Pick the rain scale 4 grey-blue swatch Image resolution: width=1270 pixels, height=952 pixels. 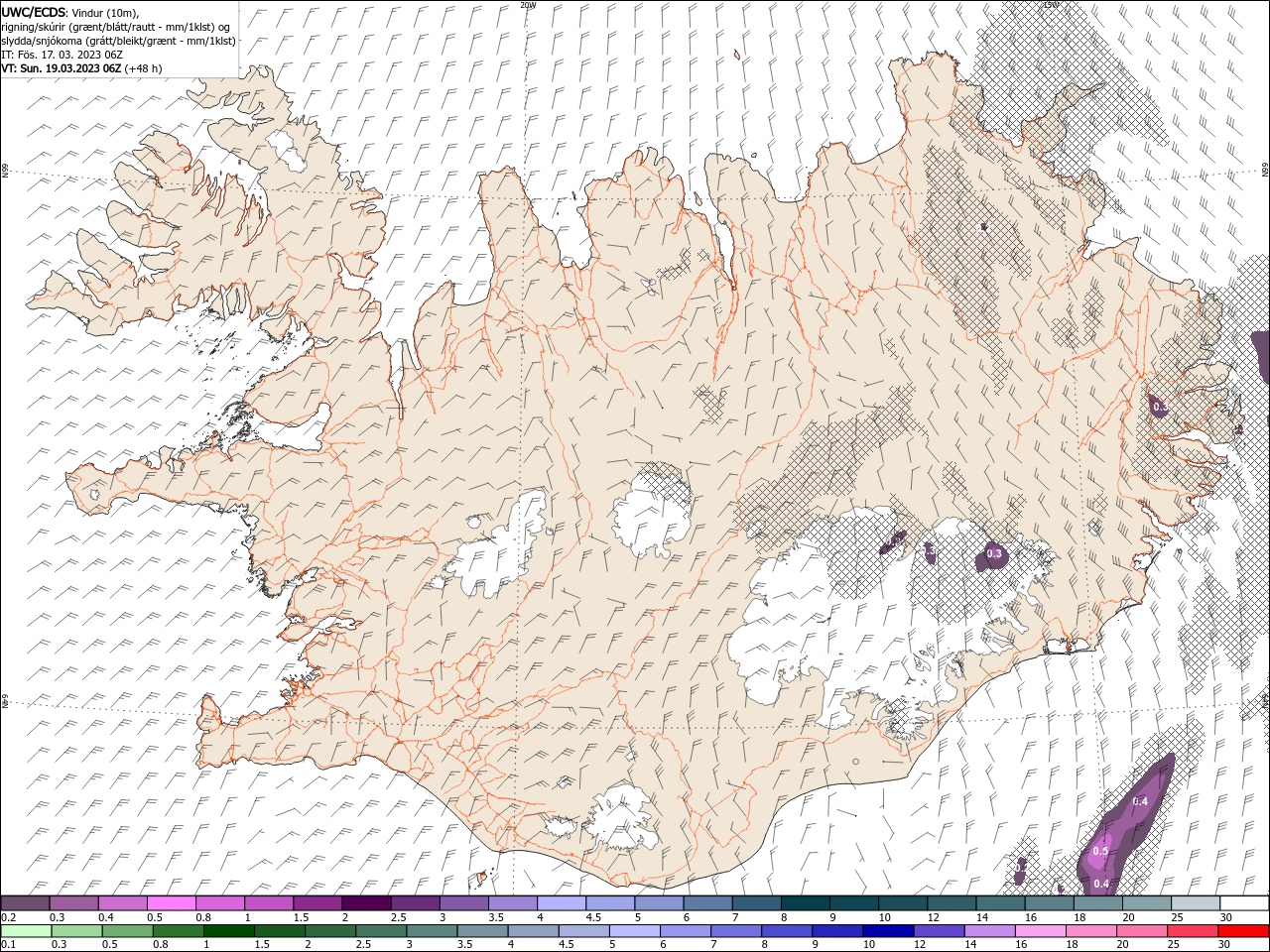coord(532,931)
